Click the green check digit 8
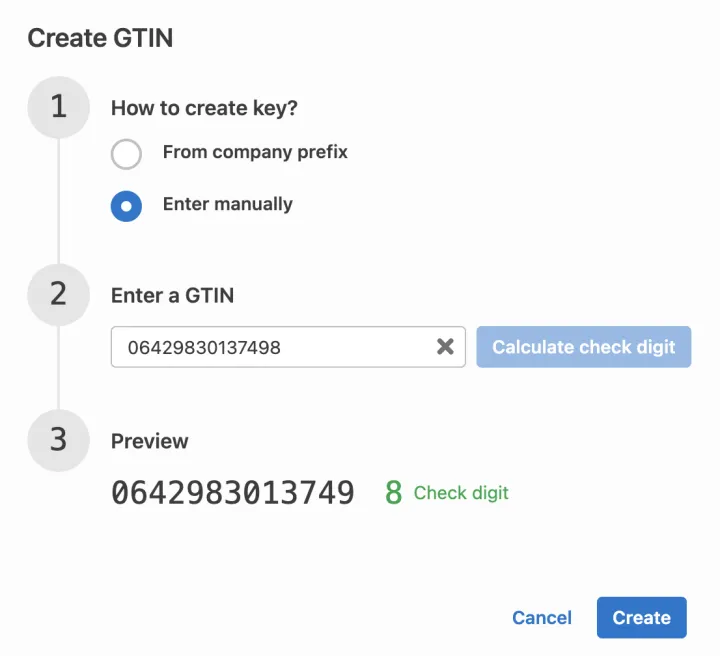This screenshot has height=656, width=720. point(393,493)
